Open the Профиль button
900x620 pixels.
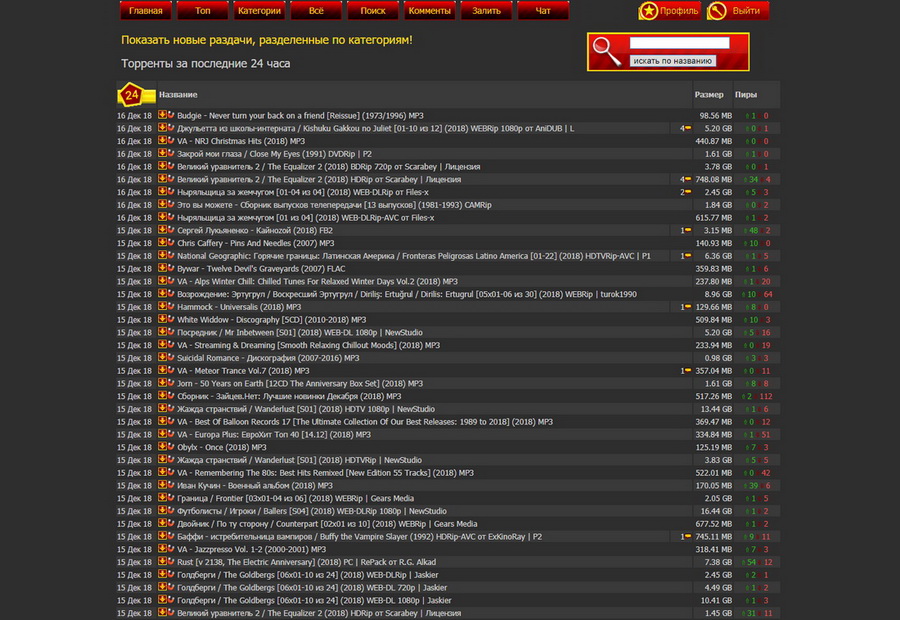click(670, 11)
